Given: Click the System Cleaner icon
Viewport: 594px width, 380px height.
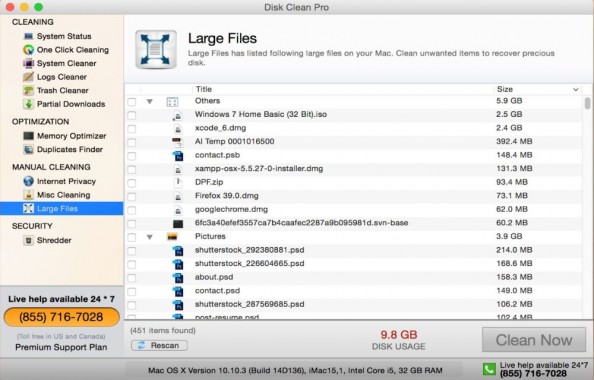Looking at the screenshot, I should tap(28, 63).
